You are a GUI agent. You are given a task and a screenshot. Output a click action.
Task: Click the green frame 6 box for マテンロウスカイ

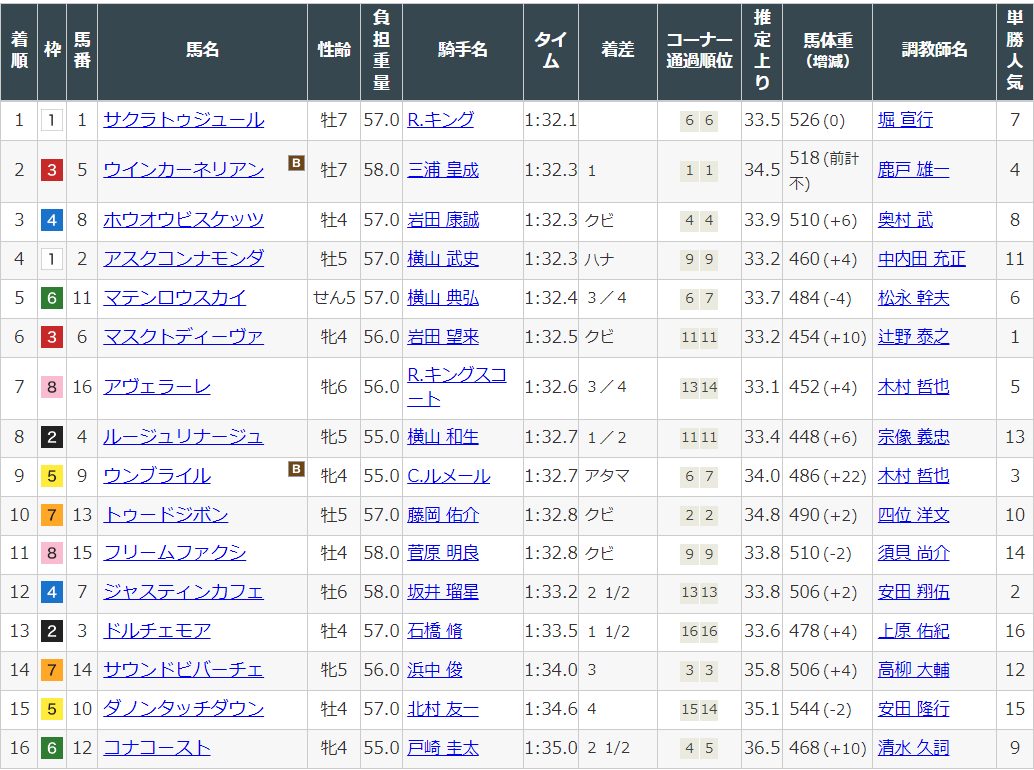(52, 298)
